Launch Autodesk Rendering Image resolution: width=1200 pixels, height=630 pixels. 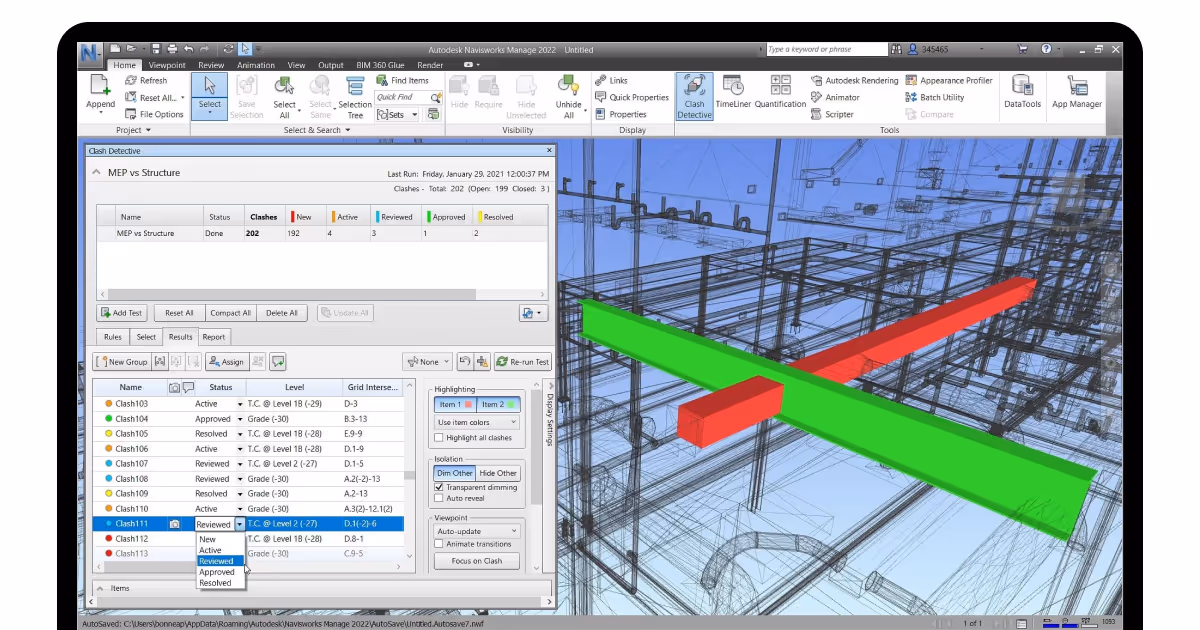[854, 80]
